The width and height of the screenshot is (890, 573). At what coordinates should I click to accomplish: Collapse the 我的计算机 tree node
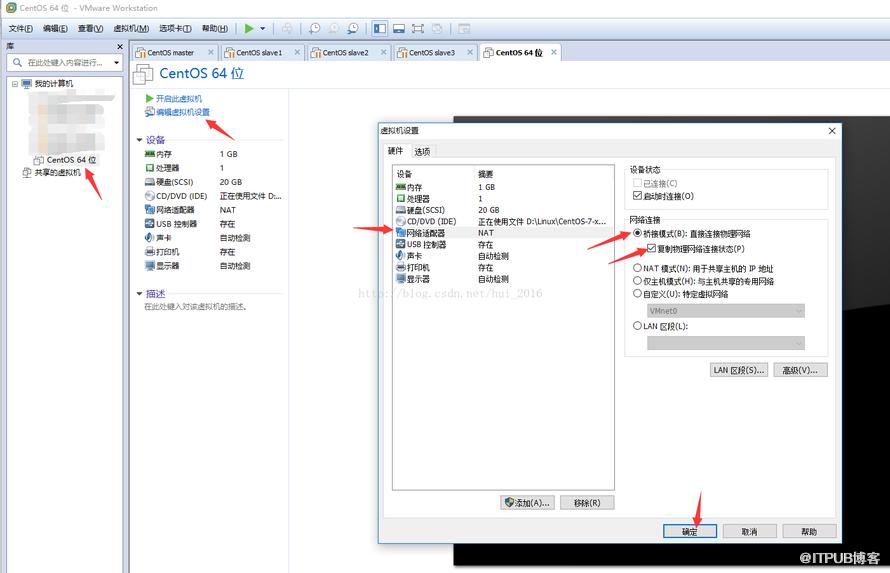coord(15,83)
